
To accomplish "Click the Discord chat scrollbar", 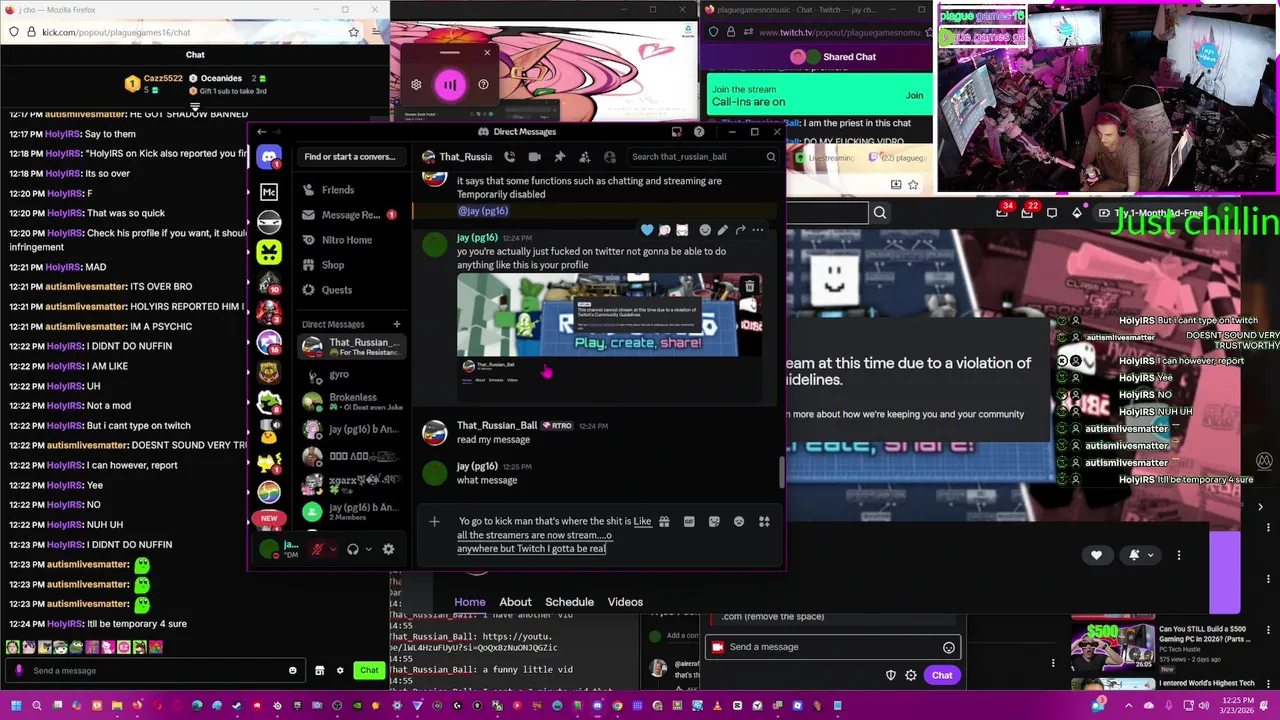I will pyautogui.click(x=781, y=473).
